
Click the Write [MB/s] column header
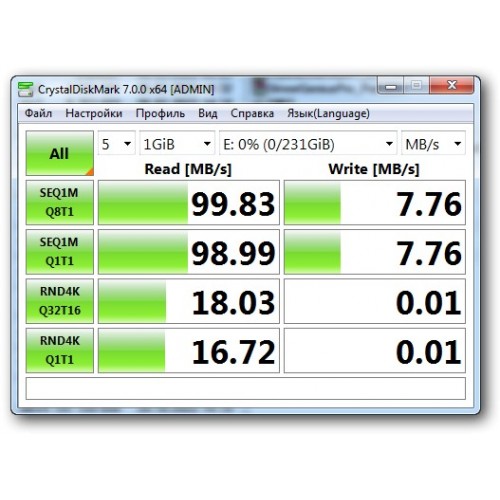coord(374,169)
